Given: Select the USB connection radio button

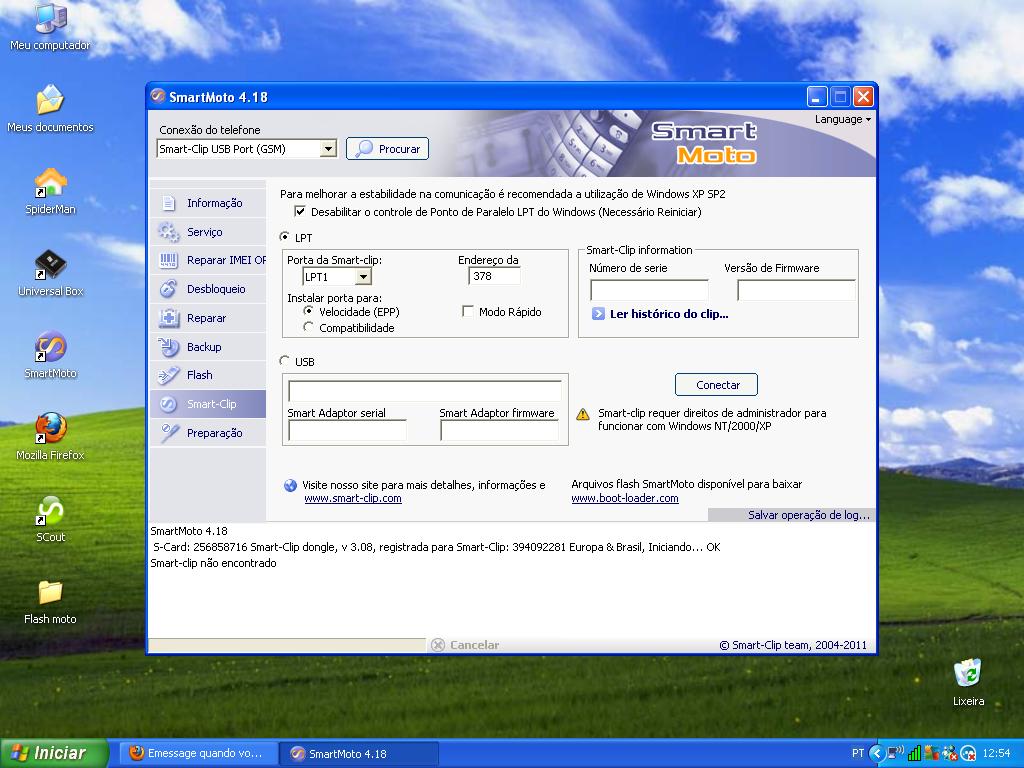Looking at the screenshot, I should click(284, 360).
